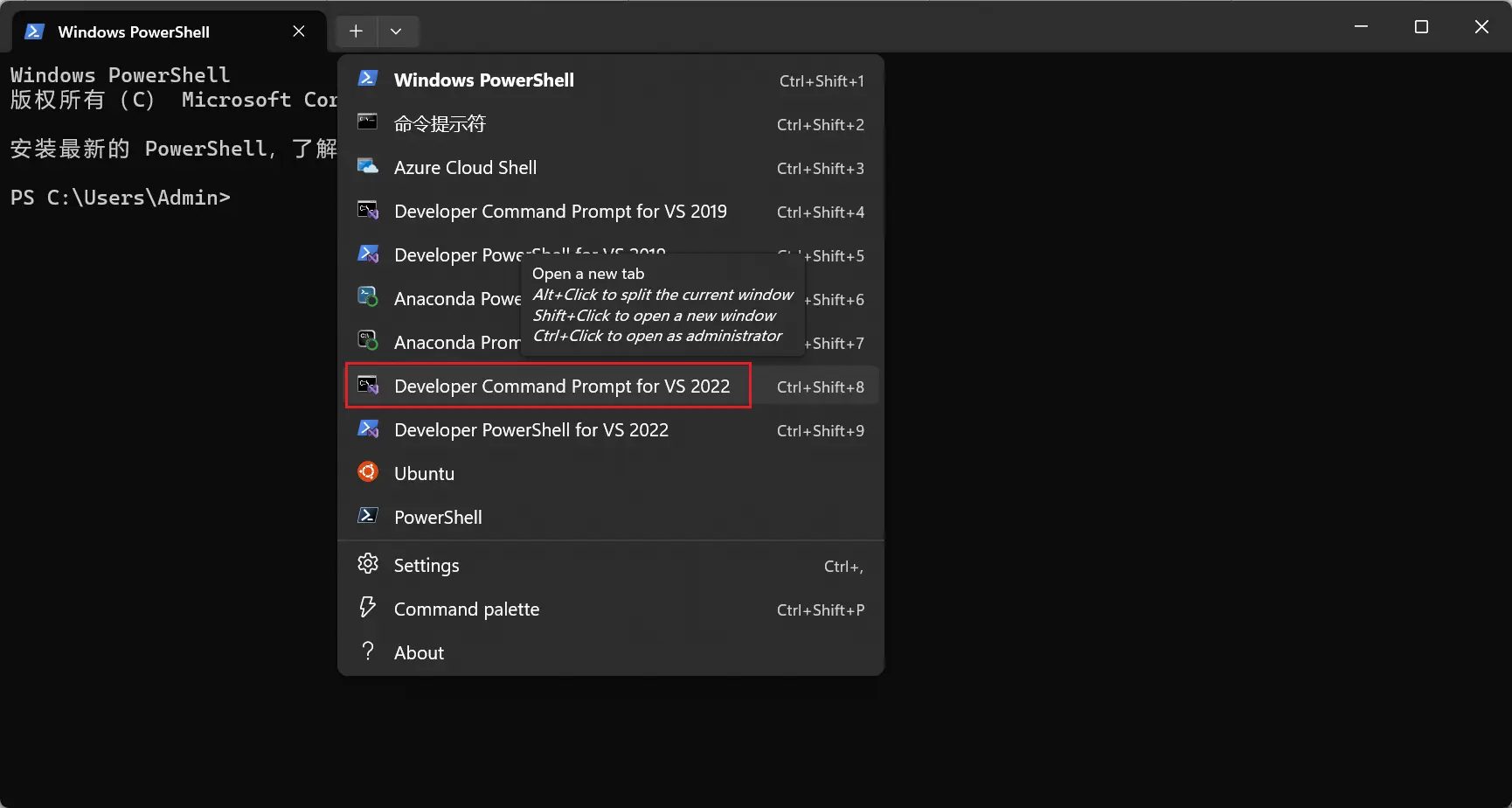The image size is (1512, 808).
Task: Close the Windows PowerShell tab
Action: (299, 31)
